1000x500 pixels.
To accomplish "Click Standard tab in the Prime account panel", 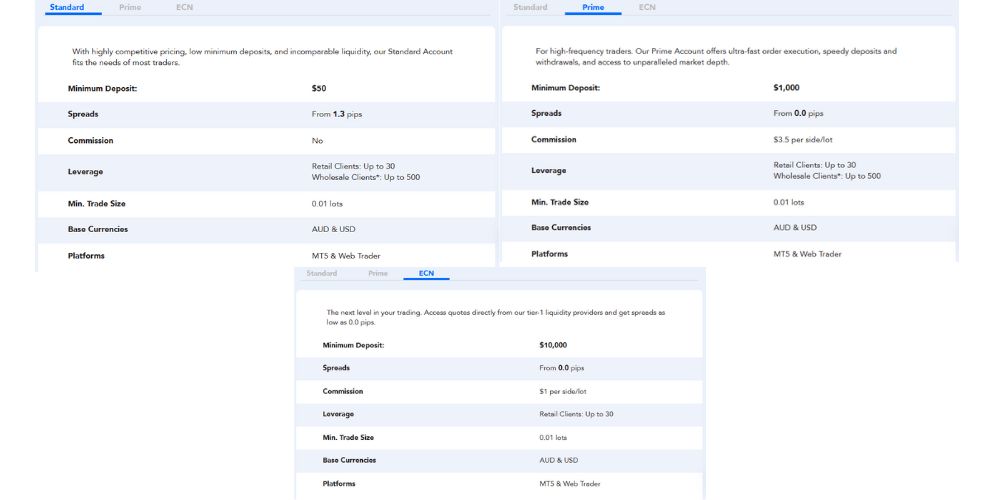I will [x=530, y=8].
